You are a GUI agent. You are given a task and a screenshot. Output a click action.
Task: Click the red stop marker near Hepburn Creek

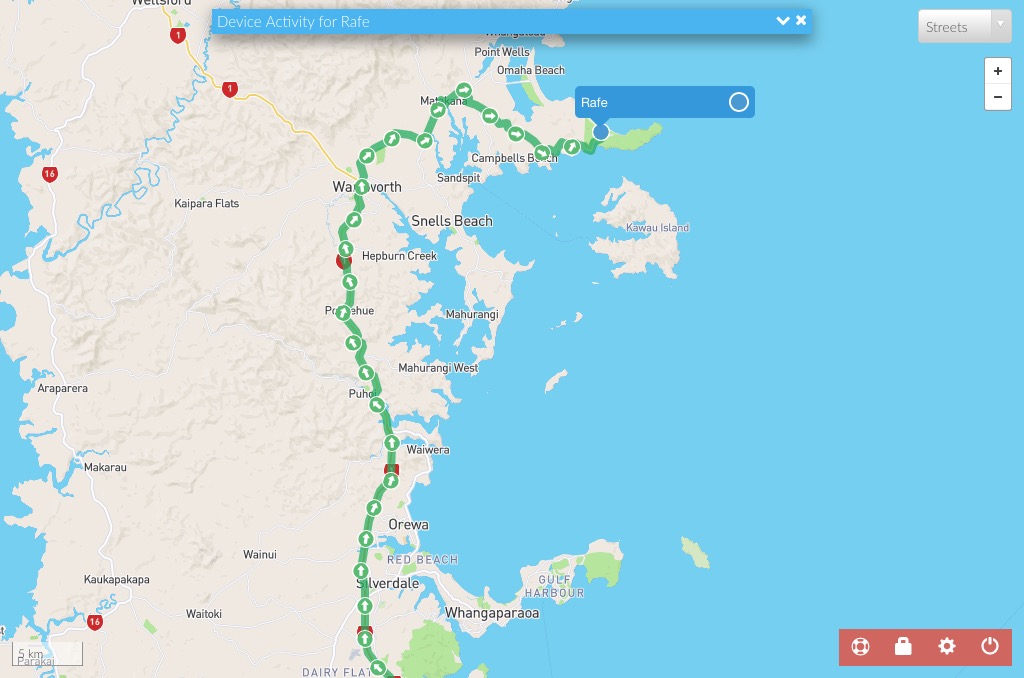click(x=342, y=261)
